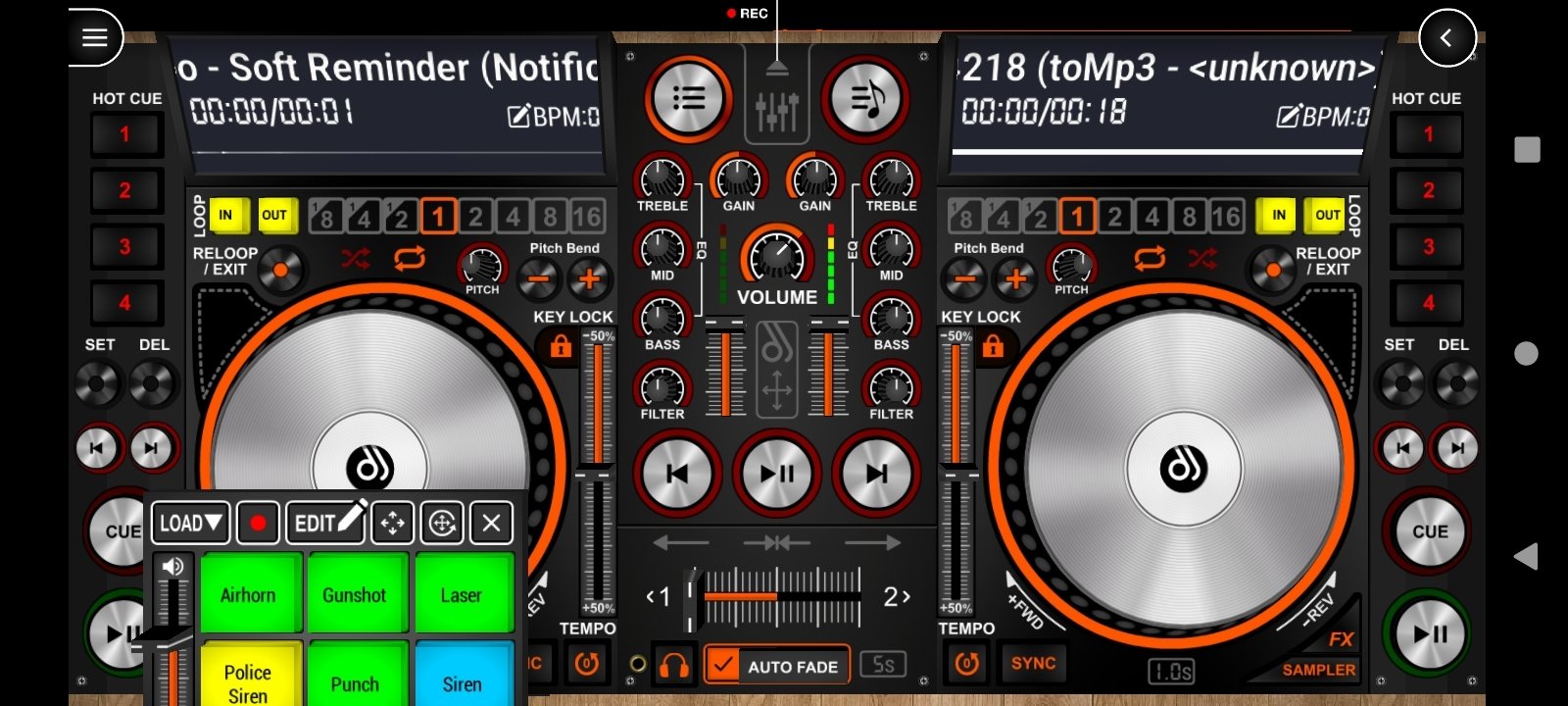Set left deck loop IN point

click(226, 215)
